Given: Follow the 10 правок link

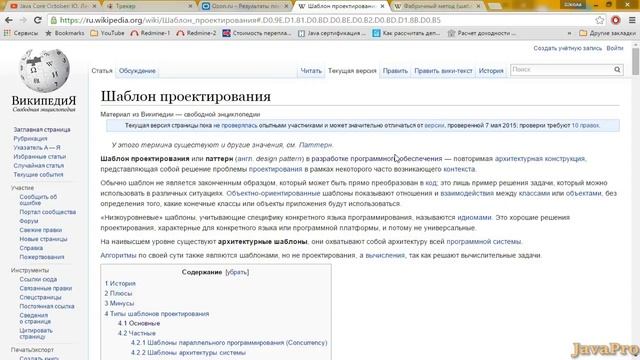Looking at the screenshot, I should click(x=585, y=125).
